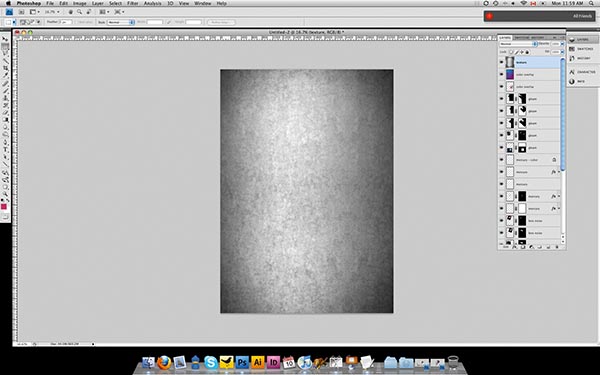Open the layer Opacity dropdown
The image size is (600, 375).
[x=562, y=44]
